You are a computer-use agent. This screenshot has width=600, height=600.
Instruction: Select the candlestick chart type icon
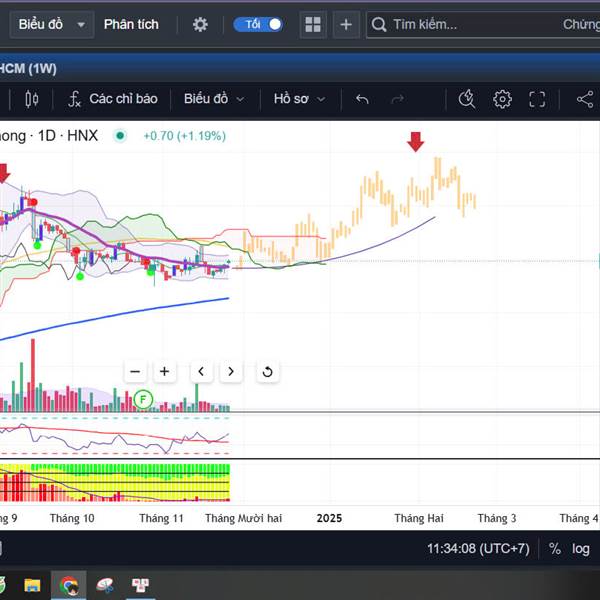32,99
